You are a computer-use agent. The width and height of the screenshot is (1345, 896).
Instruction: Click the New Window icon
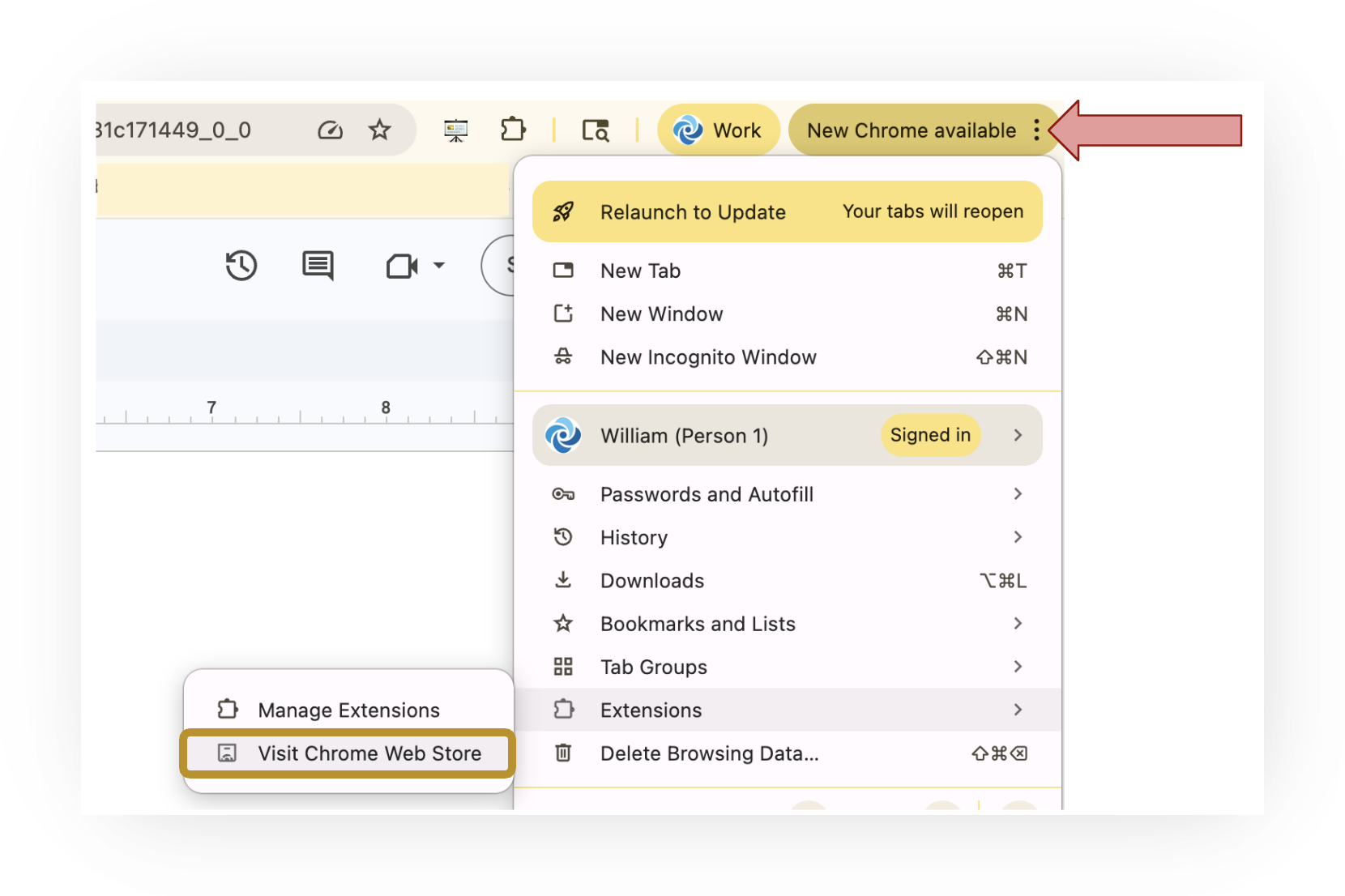point(563,314)
